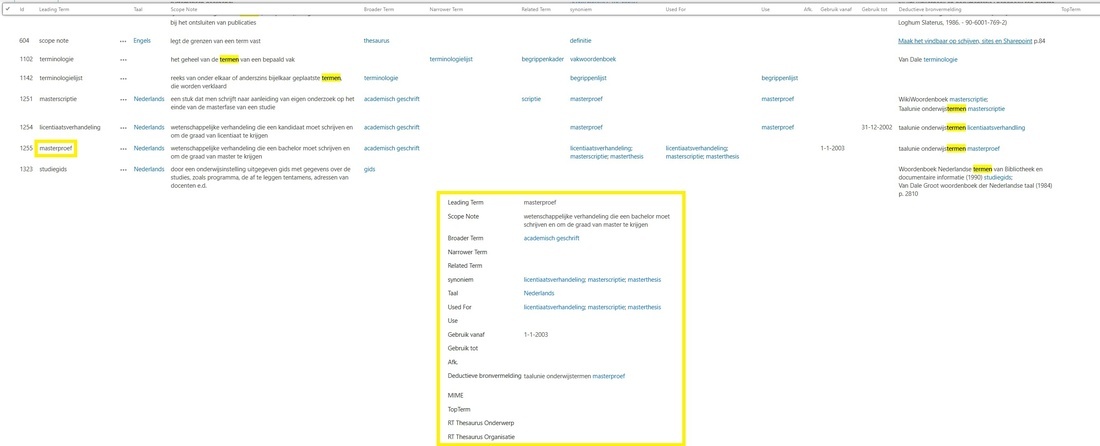Open the Narrower Term column header
Image resolution: width=1100 pixels, height=446 pixels.
click(x=446, y=9)
